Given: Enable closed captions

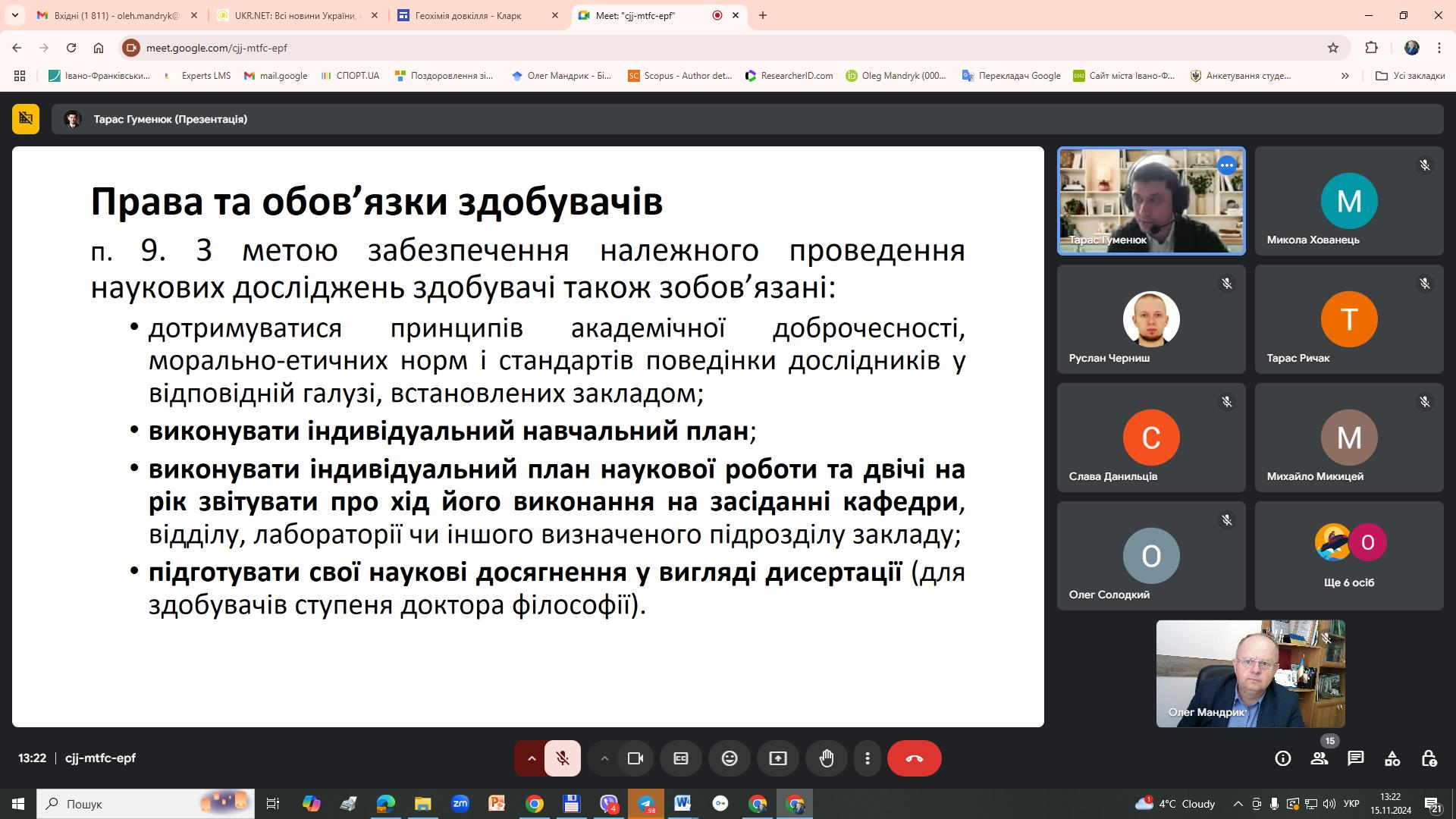Looking at the screenshot, I should (681, 758).
